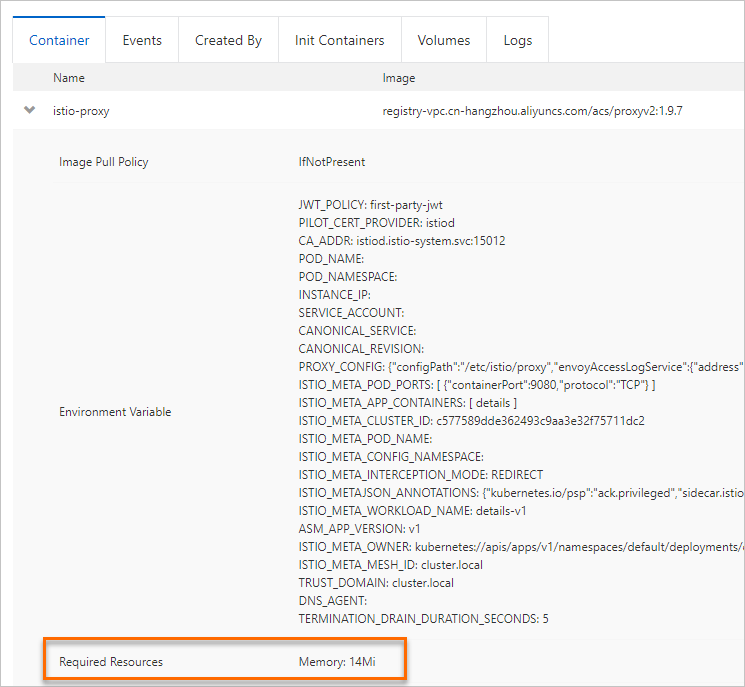Click the CA_ADDR istiod.istio-system.svc:15012 line
This screenshot has width=745, height=687.
point(401,241)
